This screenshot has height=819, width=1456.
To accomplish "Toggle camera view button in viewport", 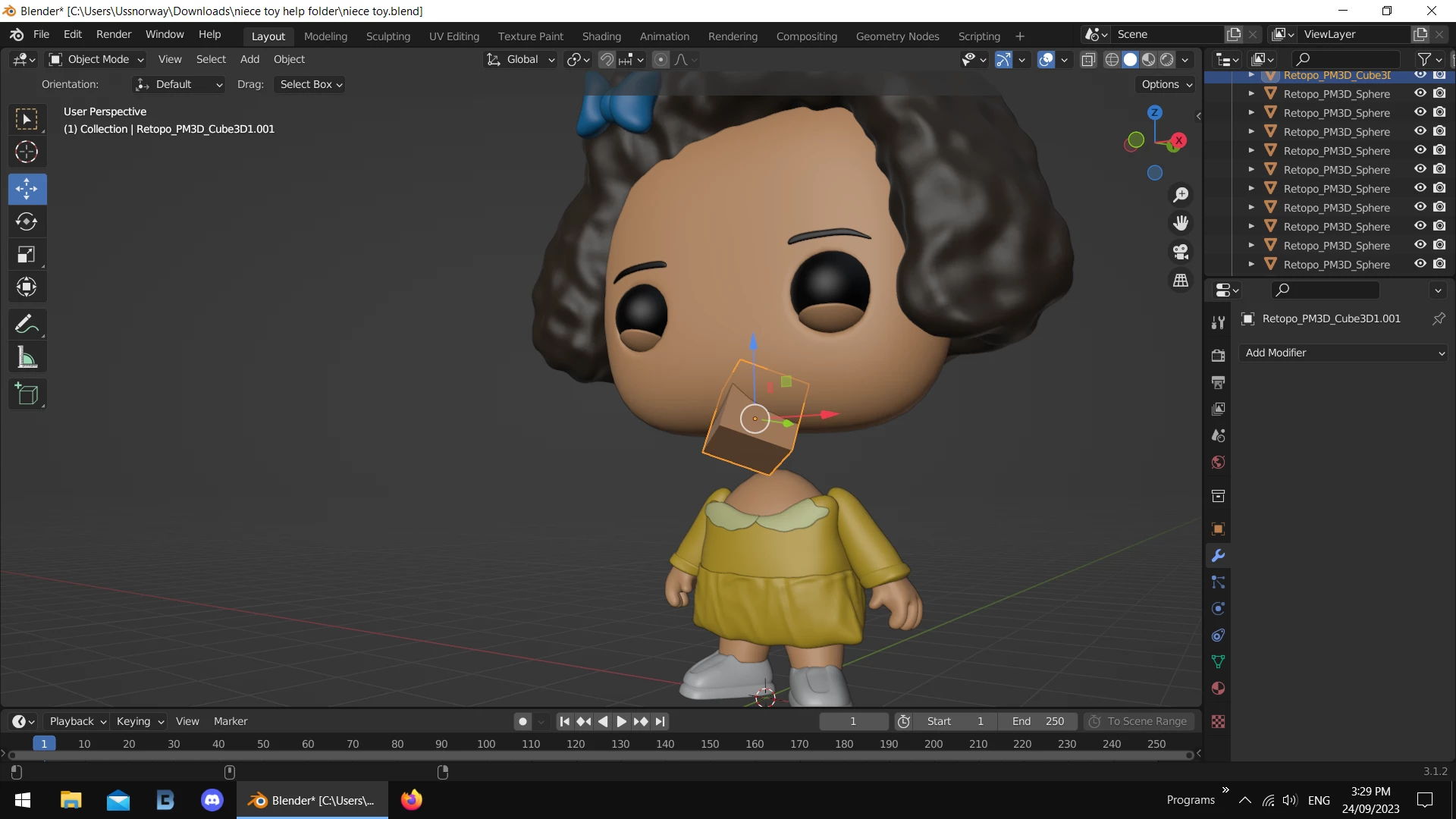I will pos(1181,252).
